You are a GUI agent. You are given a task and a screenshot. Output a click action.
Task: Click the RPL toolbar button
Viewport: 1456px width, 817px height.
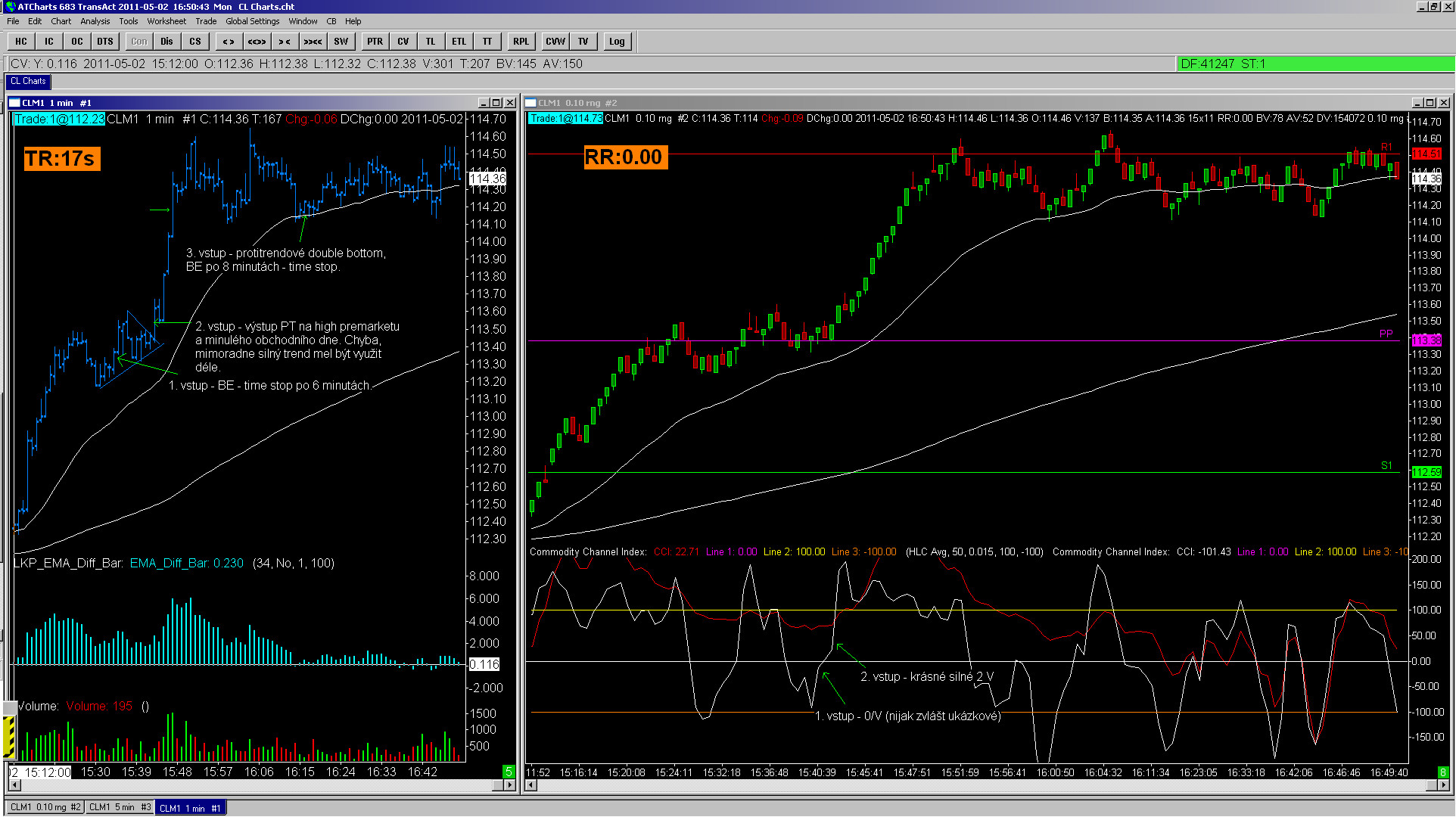[x=521, y=42]
